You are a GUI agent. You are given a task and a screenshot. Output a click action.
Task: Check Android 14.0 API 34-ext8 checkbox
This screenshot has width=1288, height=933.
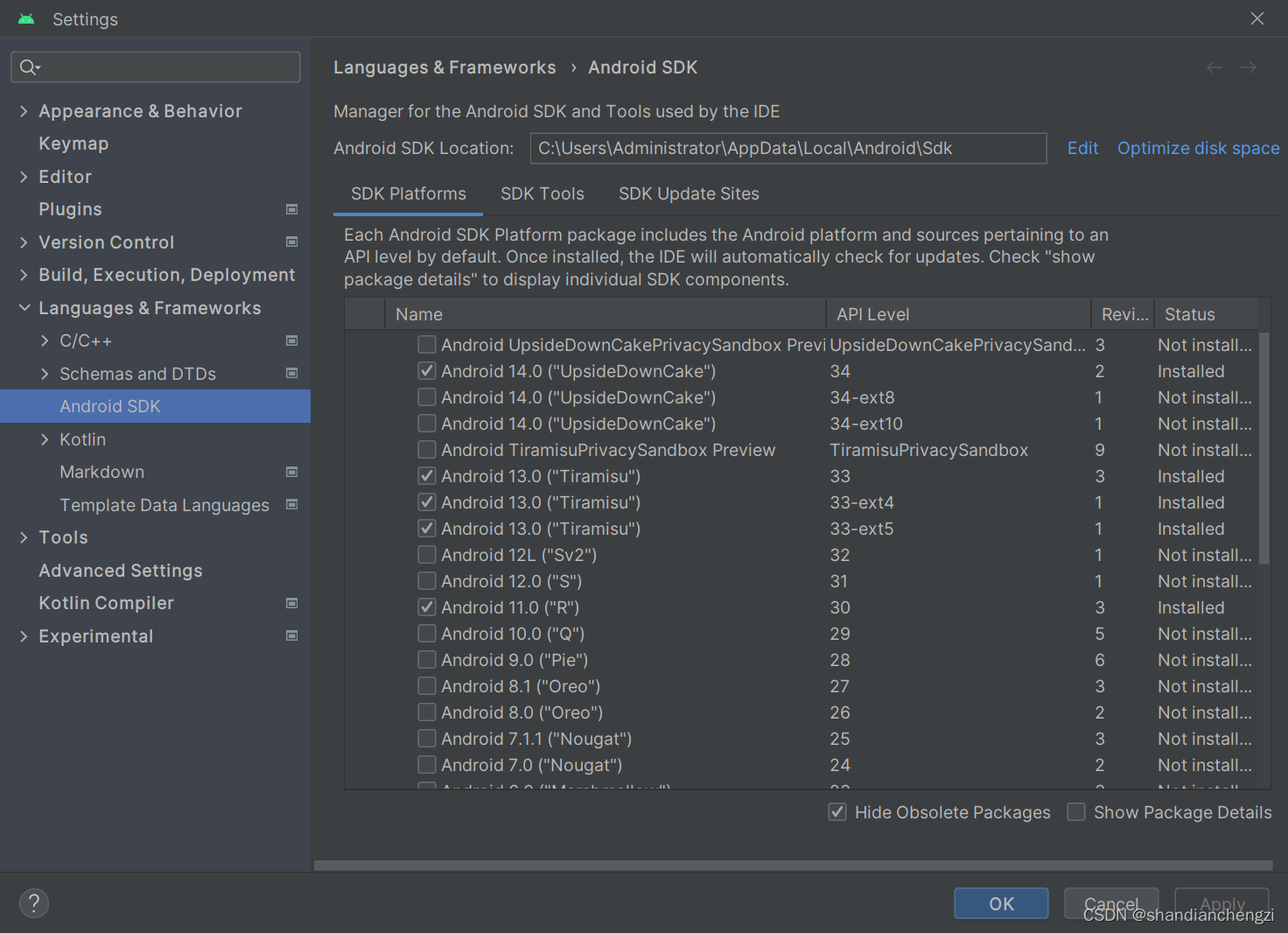427,397
